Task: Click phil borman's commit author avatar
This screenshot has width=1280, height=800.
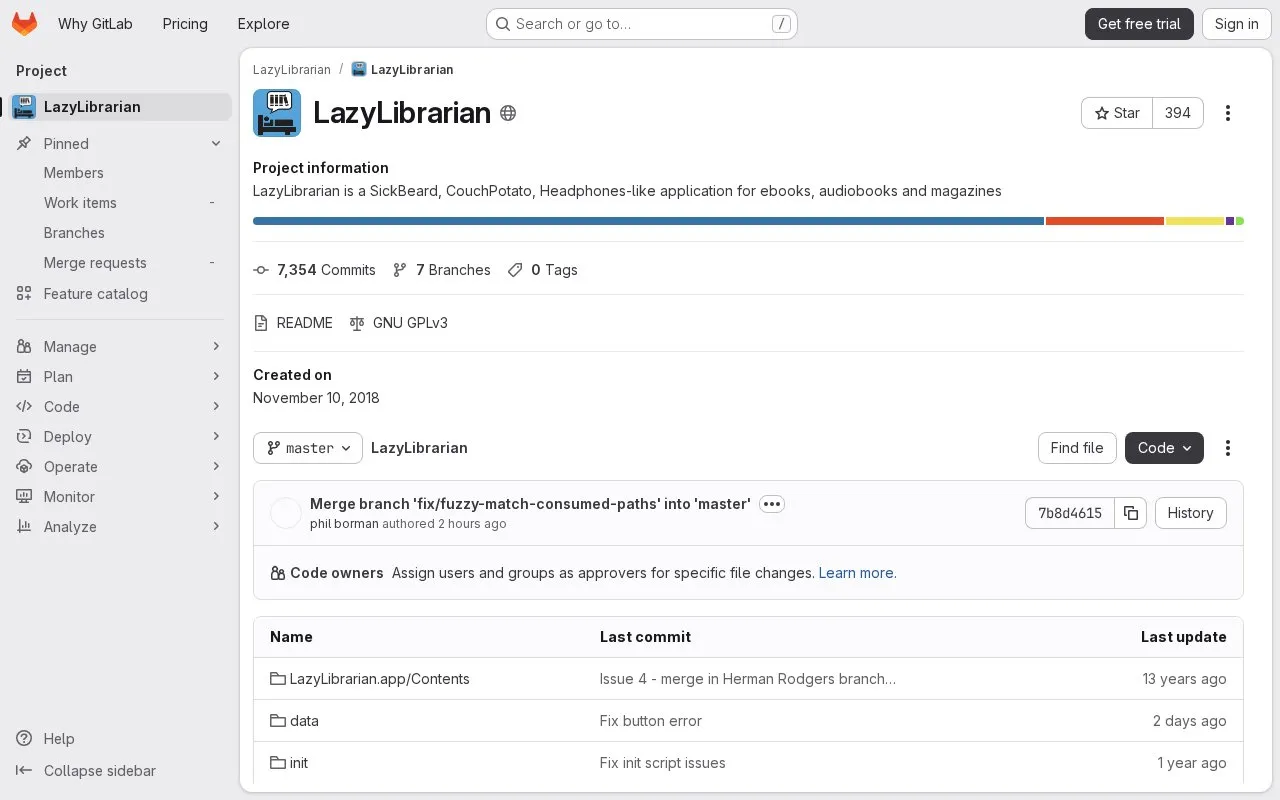Action: 286,513
